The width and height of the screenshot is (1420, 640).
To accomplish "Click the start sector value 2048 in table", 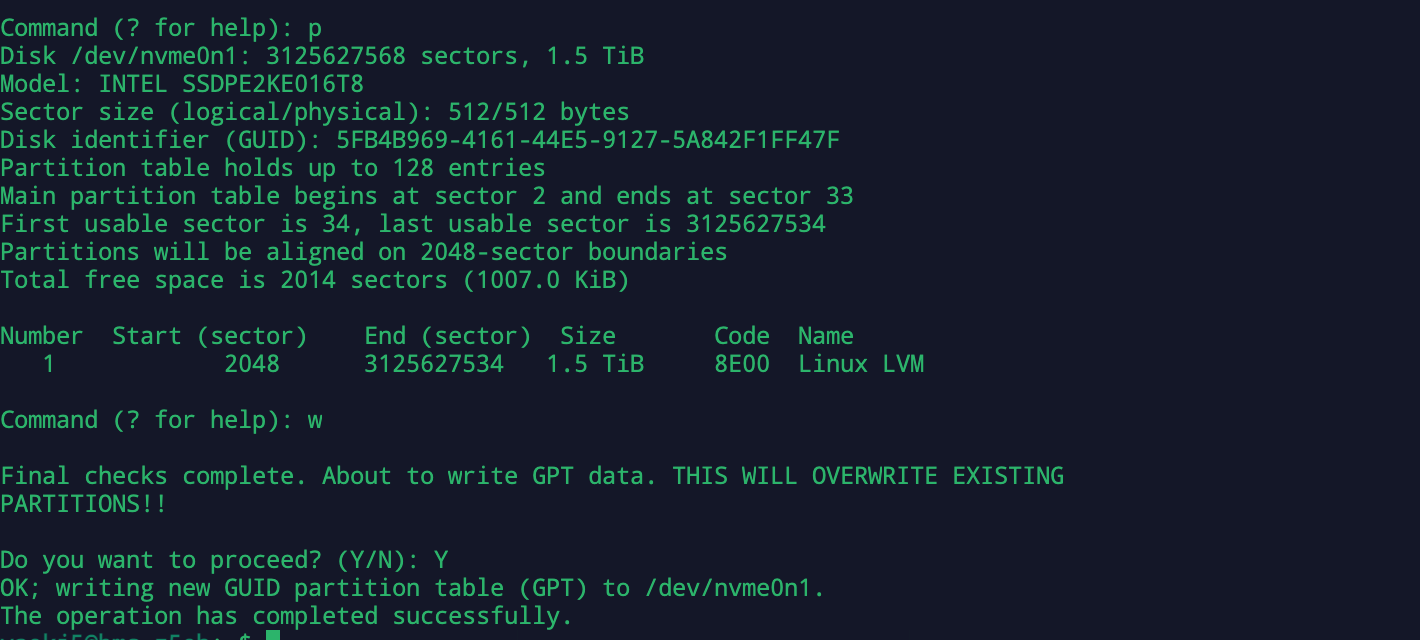I will click(252, 364).
